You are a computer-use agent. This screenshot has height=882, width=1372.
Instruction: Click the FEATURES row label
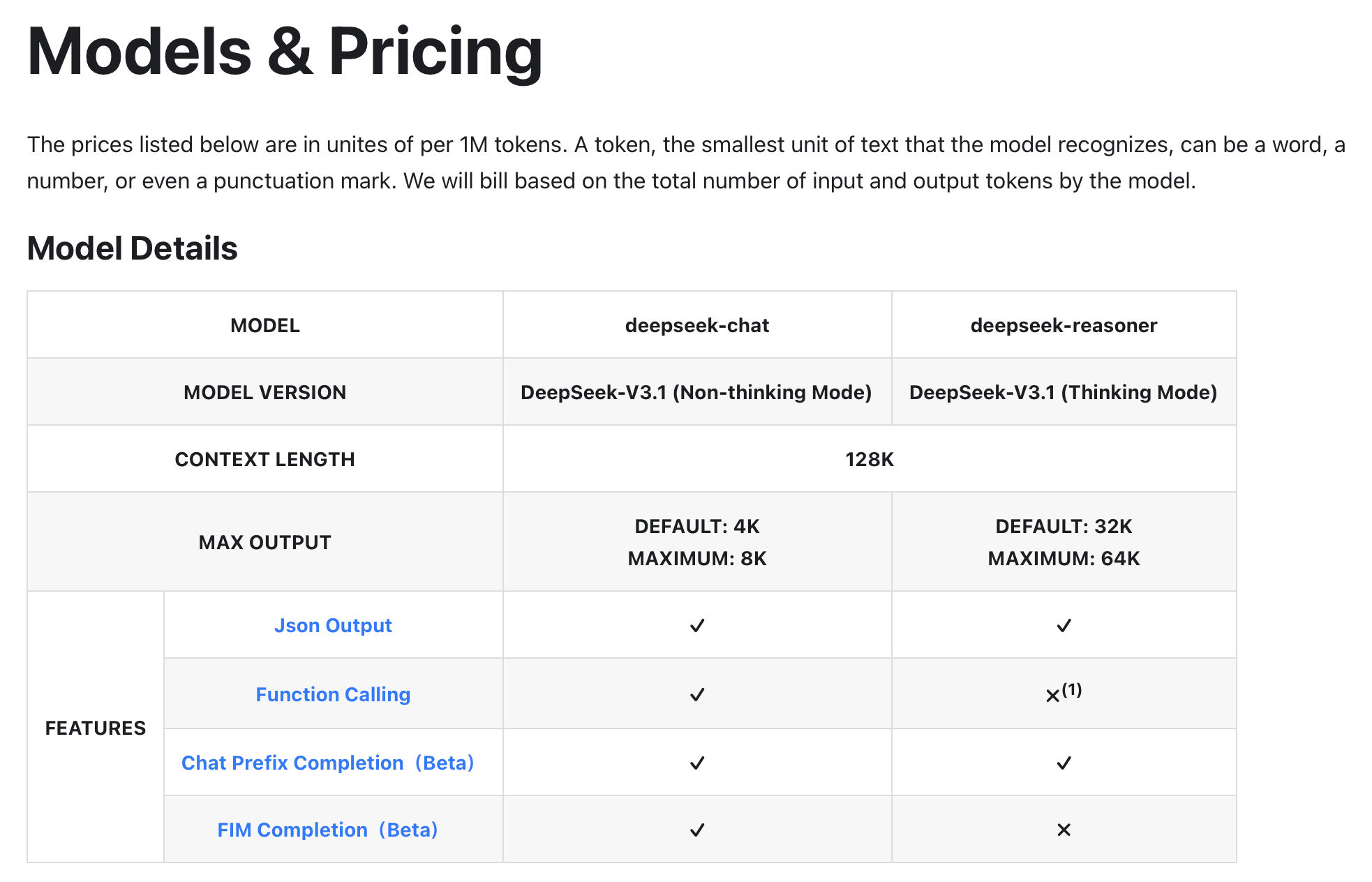(x=96, y=728)
